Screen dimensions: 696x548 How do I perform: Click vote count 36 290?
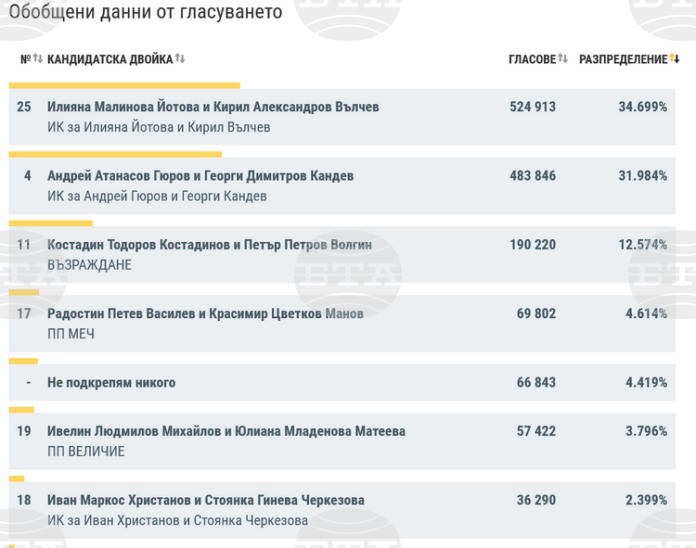point(536,500)
